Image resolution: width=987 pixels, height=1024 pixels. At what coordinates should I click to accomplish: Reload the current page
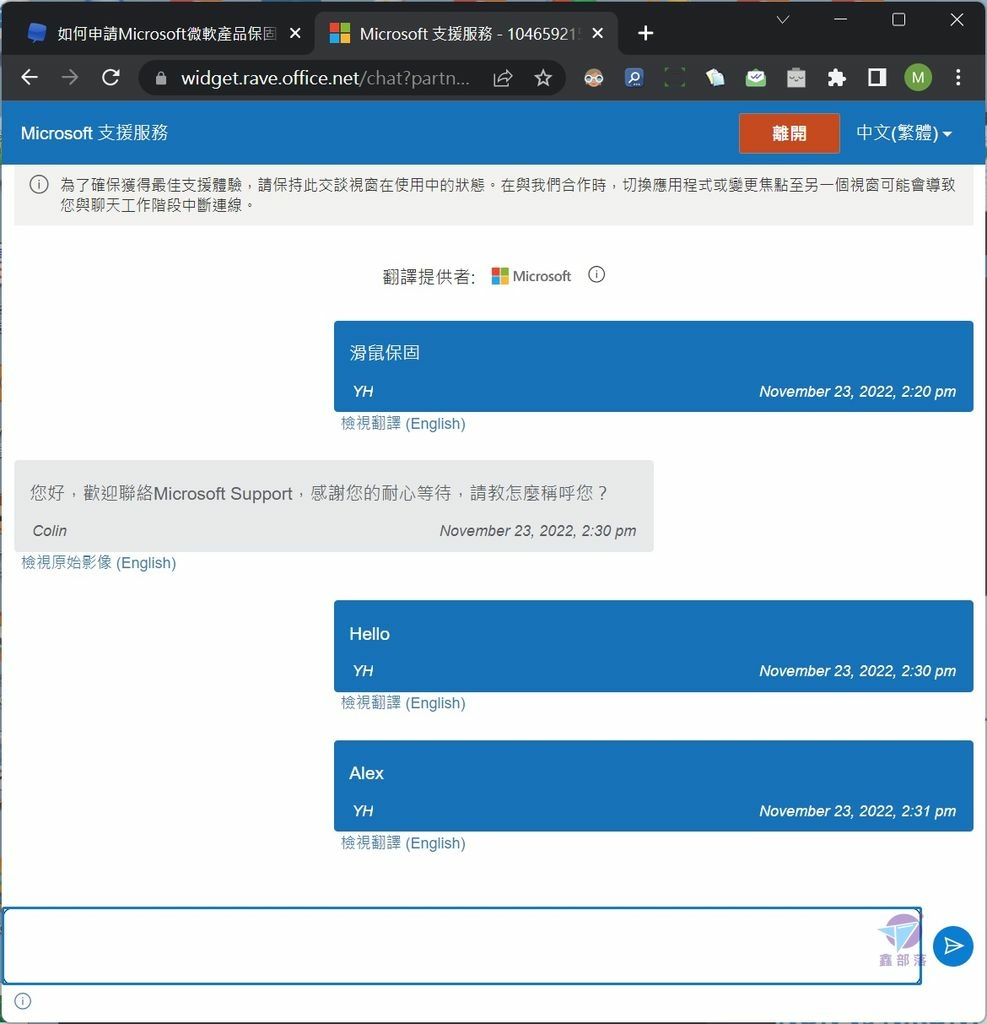110,78
